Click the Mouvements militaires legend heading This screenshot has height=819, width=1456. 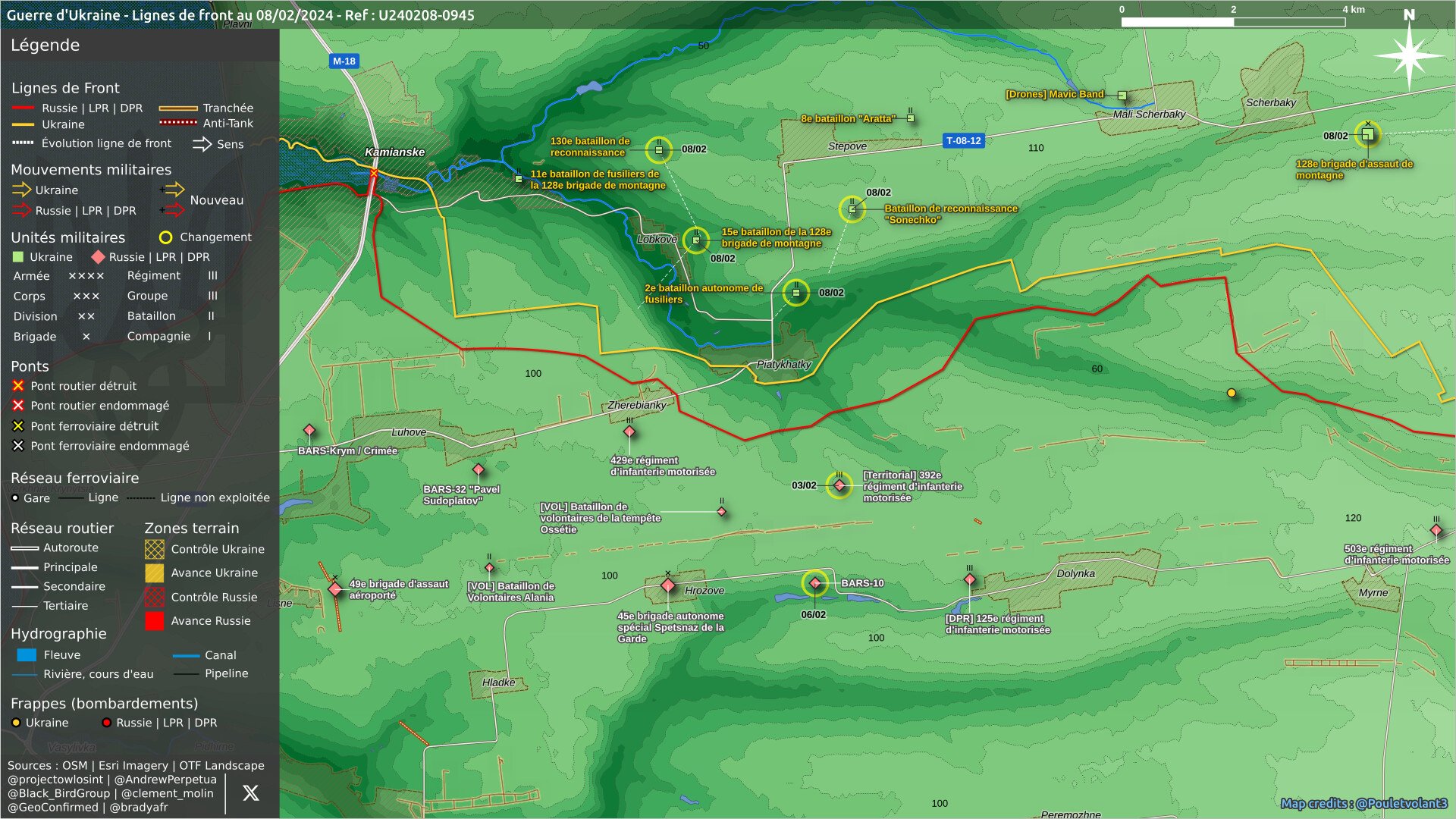pos(91,170)
